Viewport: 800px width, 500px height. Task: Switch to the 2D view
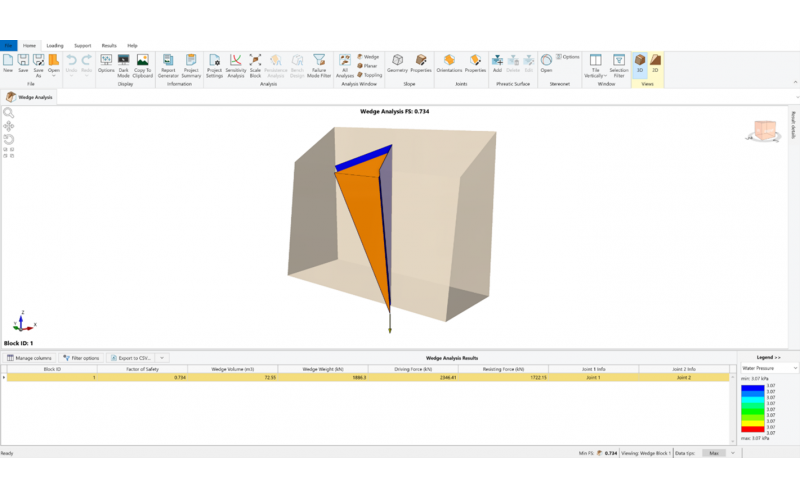655,64
